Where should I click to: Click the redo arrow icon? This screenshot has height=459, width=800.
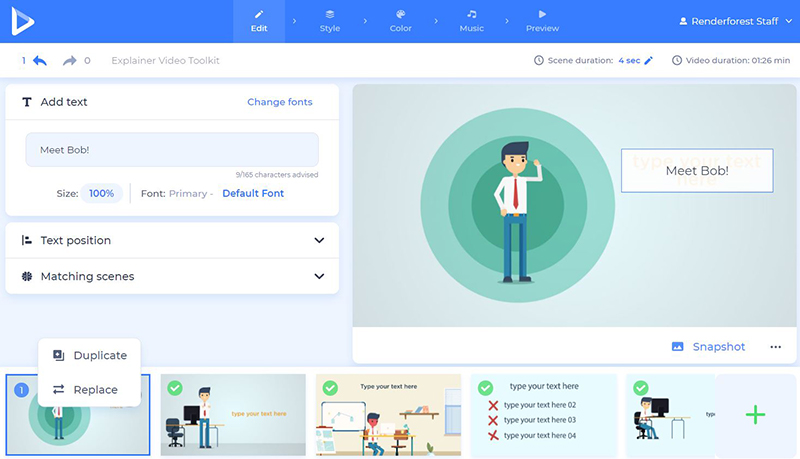click(x=69, y=61)
